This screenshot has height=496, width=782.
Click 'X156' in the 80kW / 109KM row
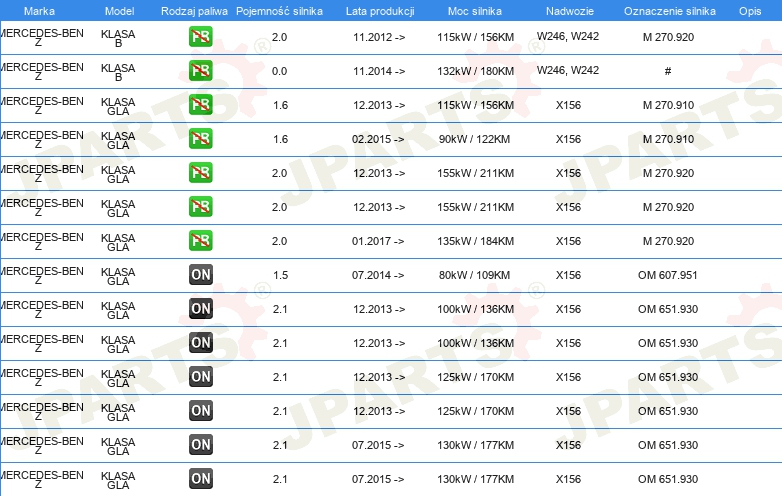click(569, 275)
